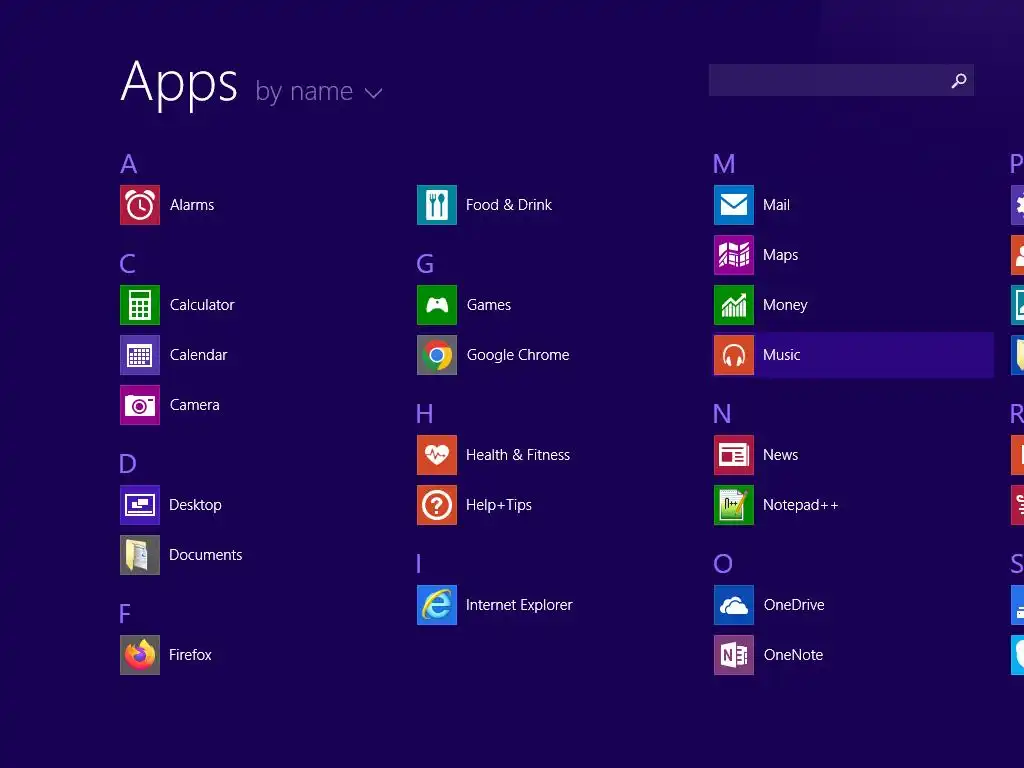Click the 'Alarms' label text
Image resolution: width=1024 pixels, height=768 pixels.
(192, 205)
